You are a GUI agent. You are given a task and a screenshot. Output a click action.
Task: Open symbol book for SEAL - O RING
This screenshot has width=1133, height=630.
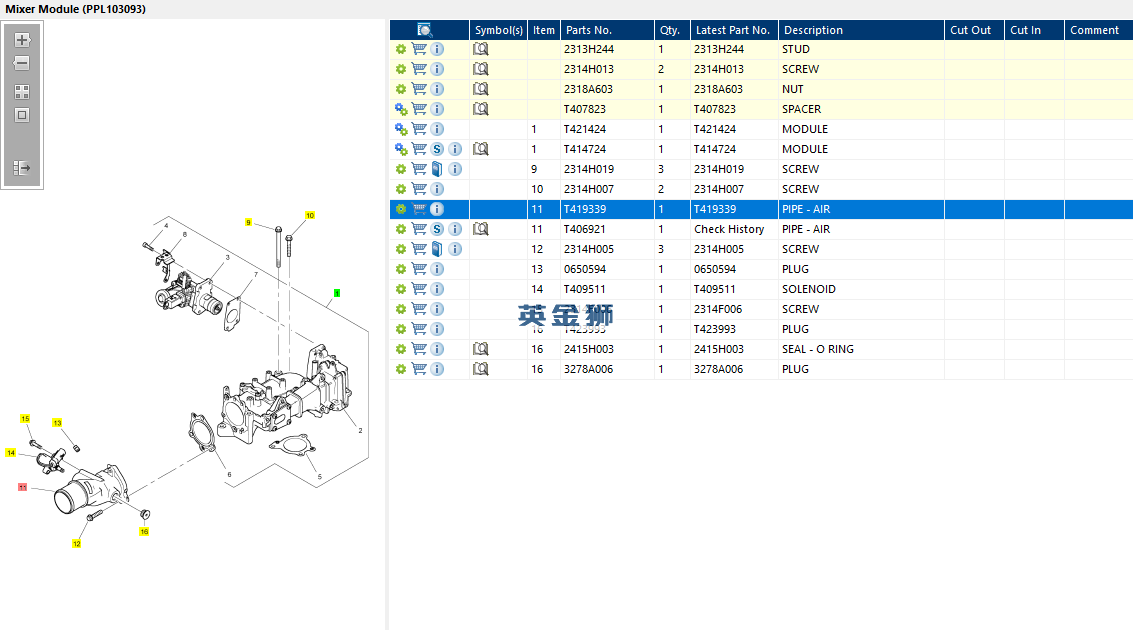481,349
